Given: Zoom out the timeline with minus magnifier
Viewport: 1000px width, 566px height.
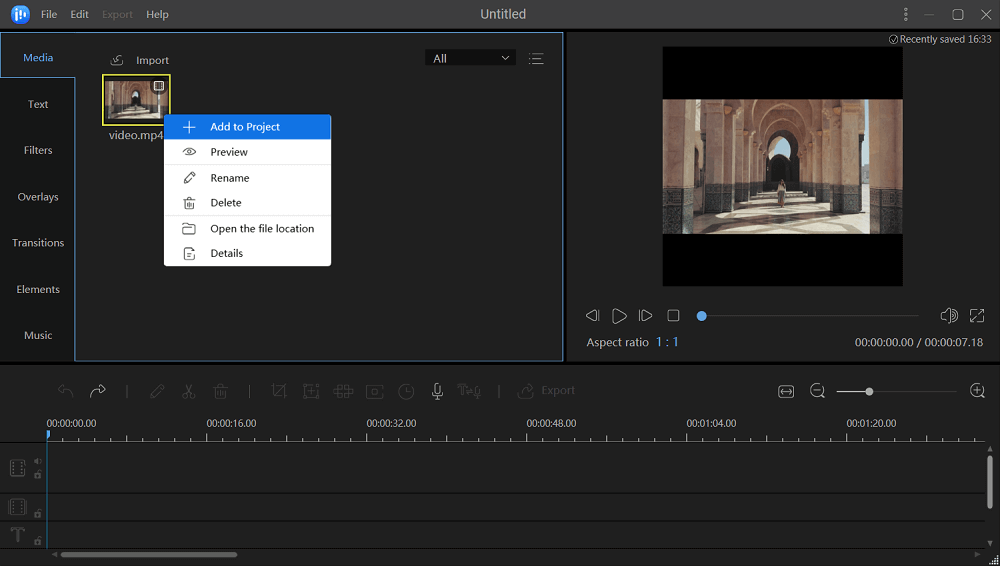Looking at the screenshot, I should pos(817,391).
